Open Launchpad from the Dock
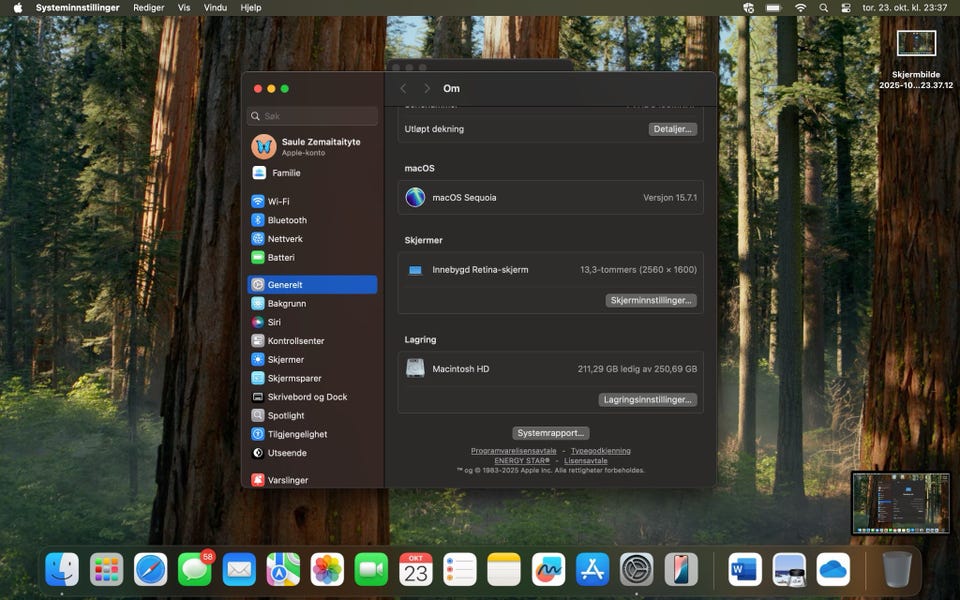960x600 pixels. [107, 569]
